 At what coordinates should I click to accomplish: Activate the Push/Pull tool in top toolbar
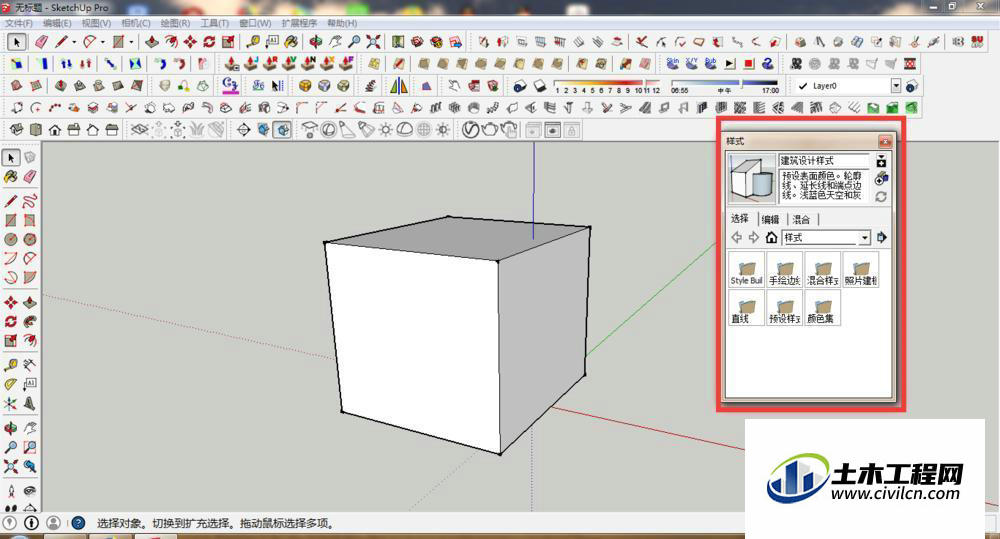point(152,42)
